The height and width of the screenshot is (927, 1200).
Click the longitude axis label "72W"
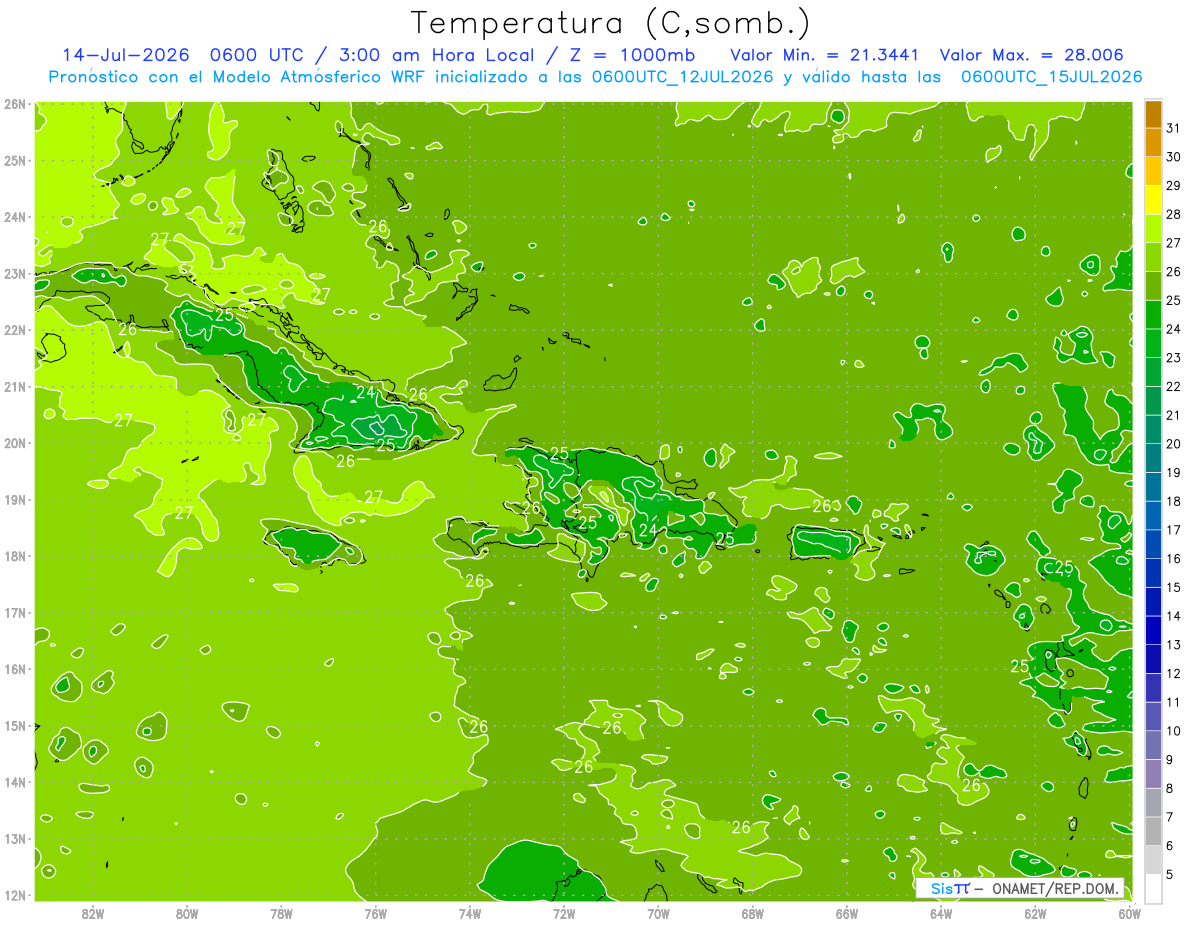[564, 912]
